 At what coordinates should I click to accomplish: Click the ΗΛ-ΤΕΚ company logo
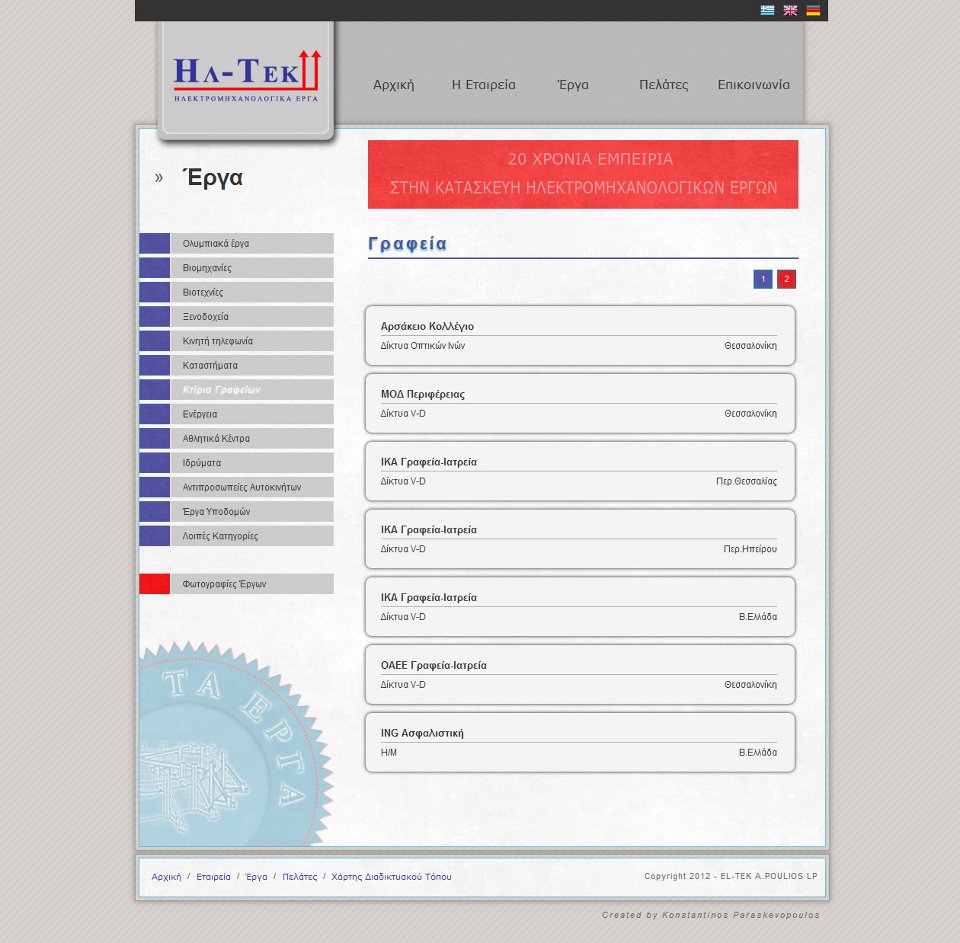pyautogui.click(x=246, y=77)
